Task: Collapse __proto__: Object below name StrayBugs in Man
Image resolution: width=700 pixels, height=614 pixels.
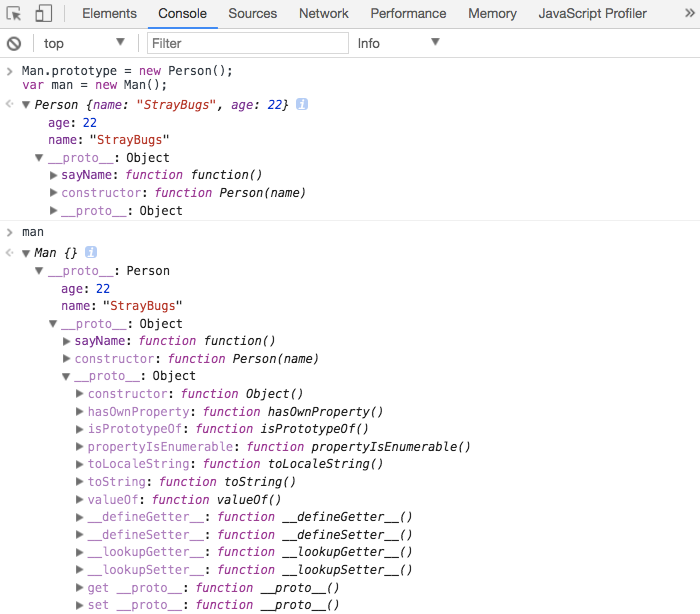Action: 53,324
